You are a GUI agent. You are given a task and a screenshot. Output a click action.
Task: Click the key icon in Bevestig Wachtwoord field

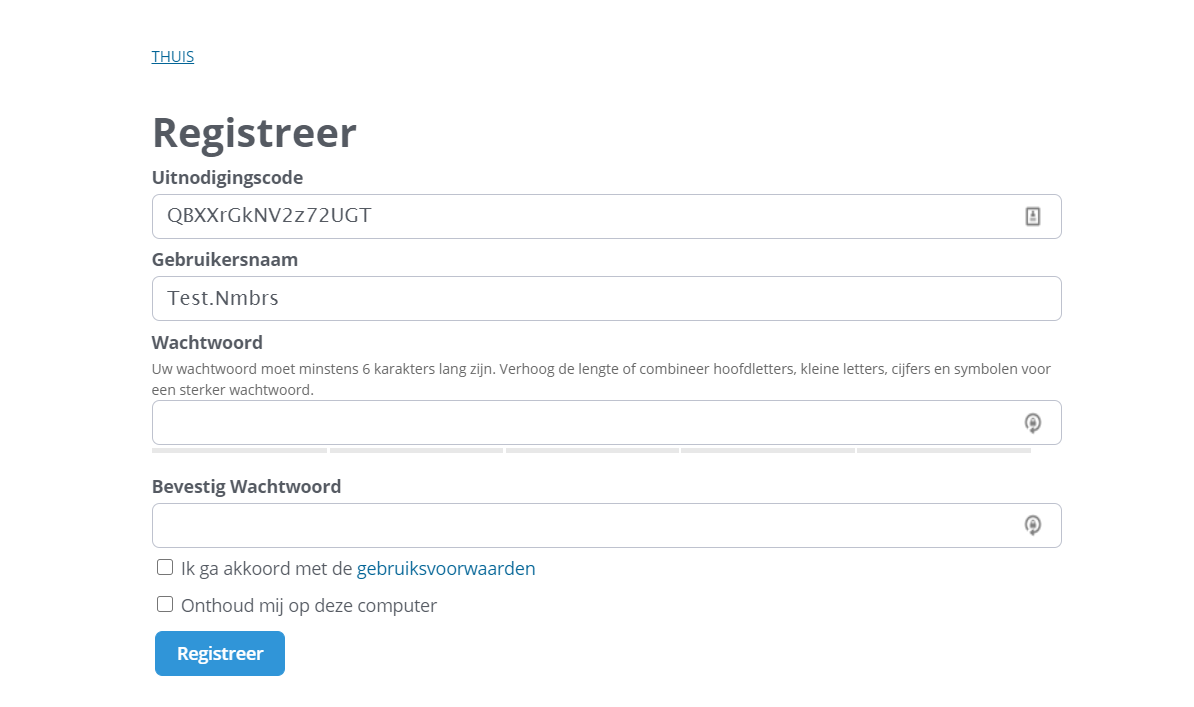[1033, 525]
